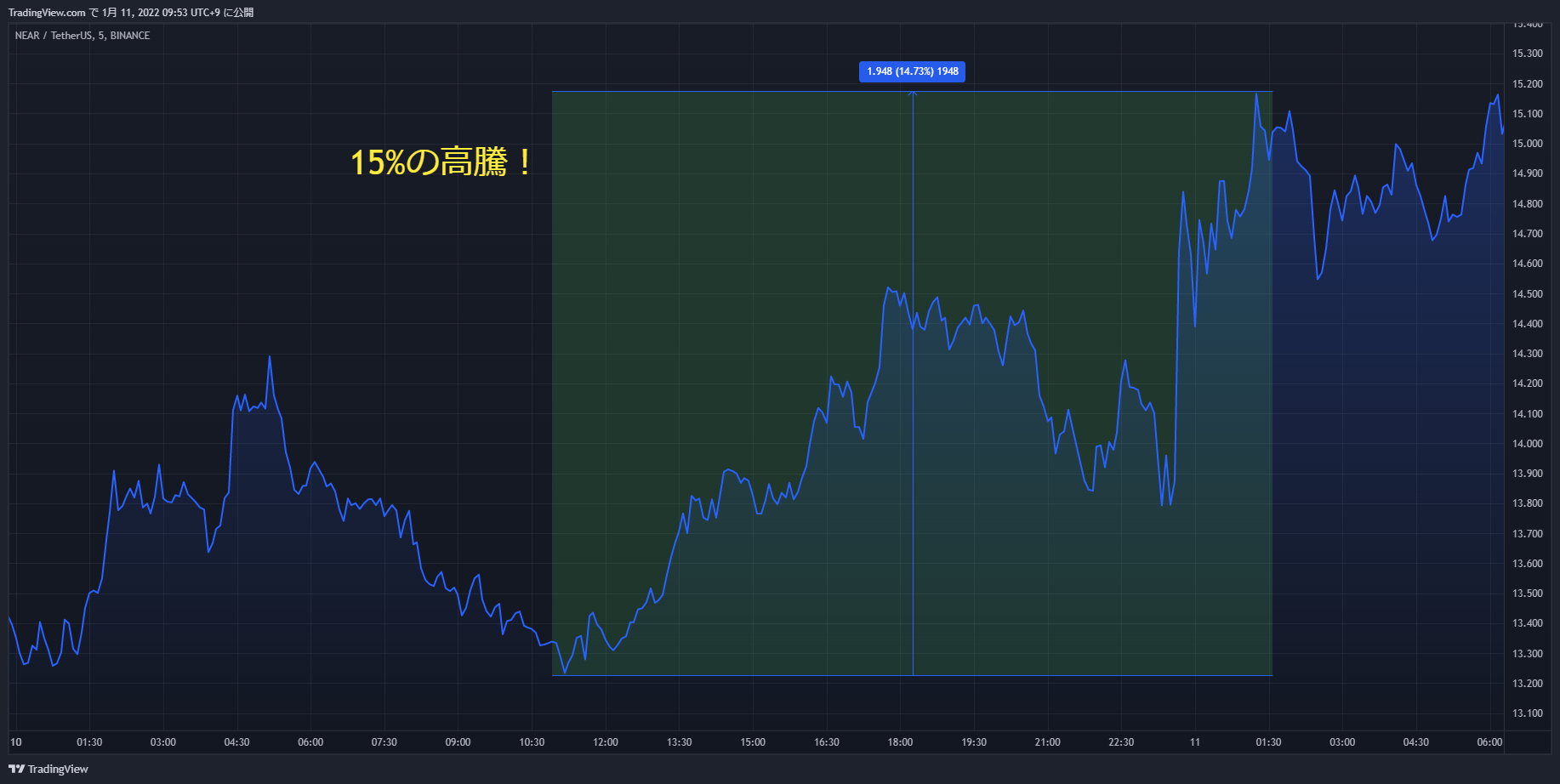Click the 18:00 time axis label
This screenshot has height=784, width=1560.
coord(900,742)
